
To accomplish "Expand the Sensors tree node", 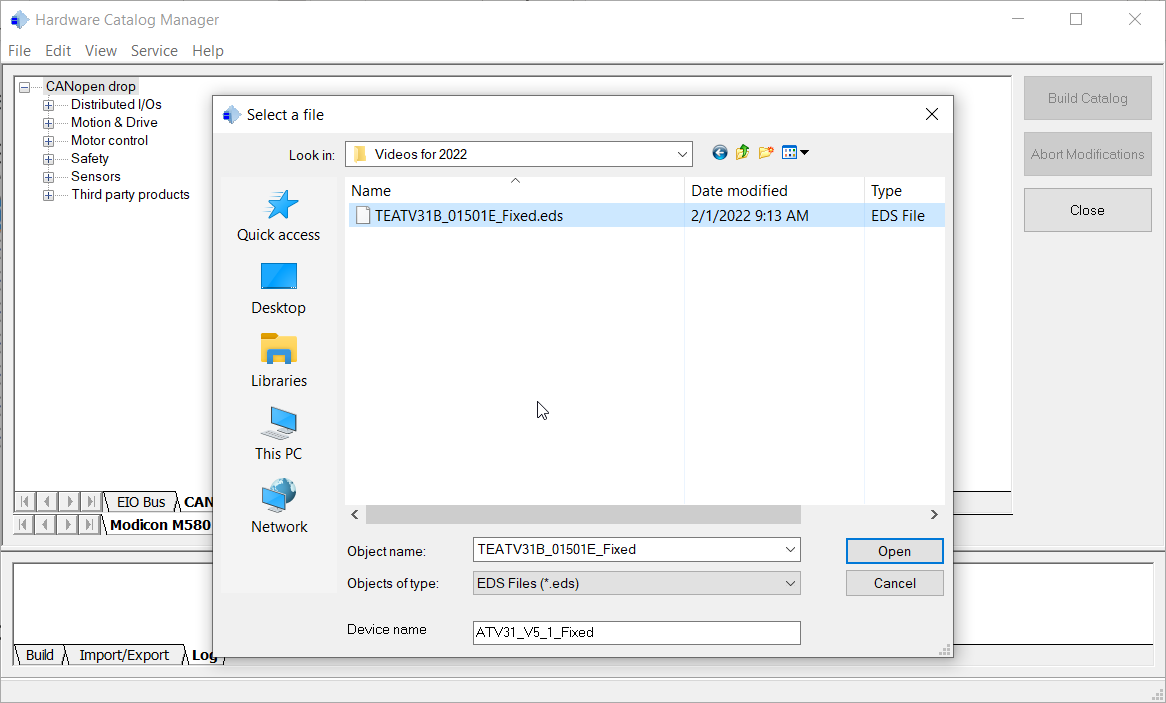I will click(48, 177).
